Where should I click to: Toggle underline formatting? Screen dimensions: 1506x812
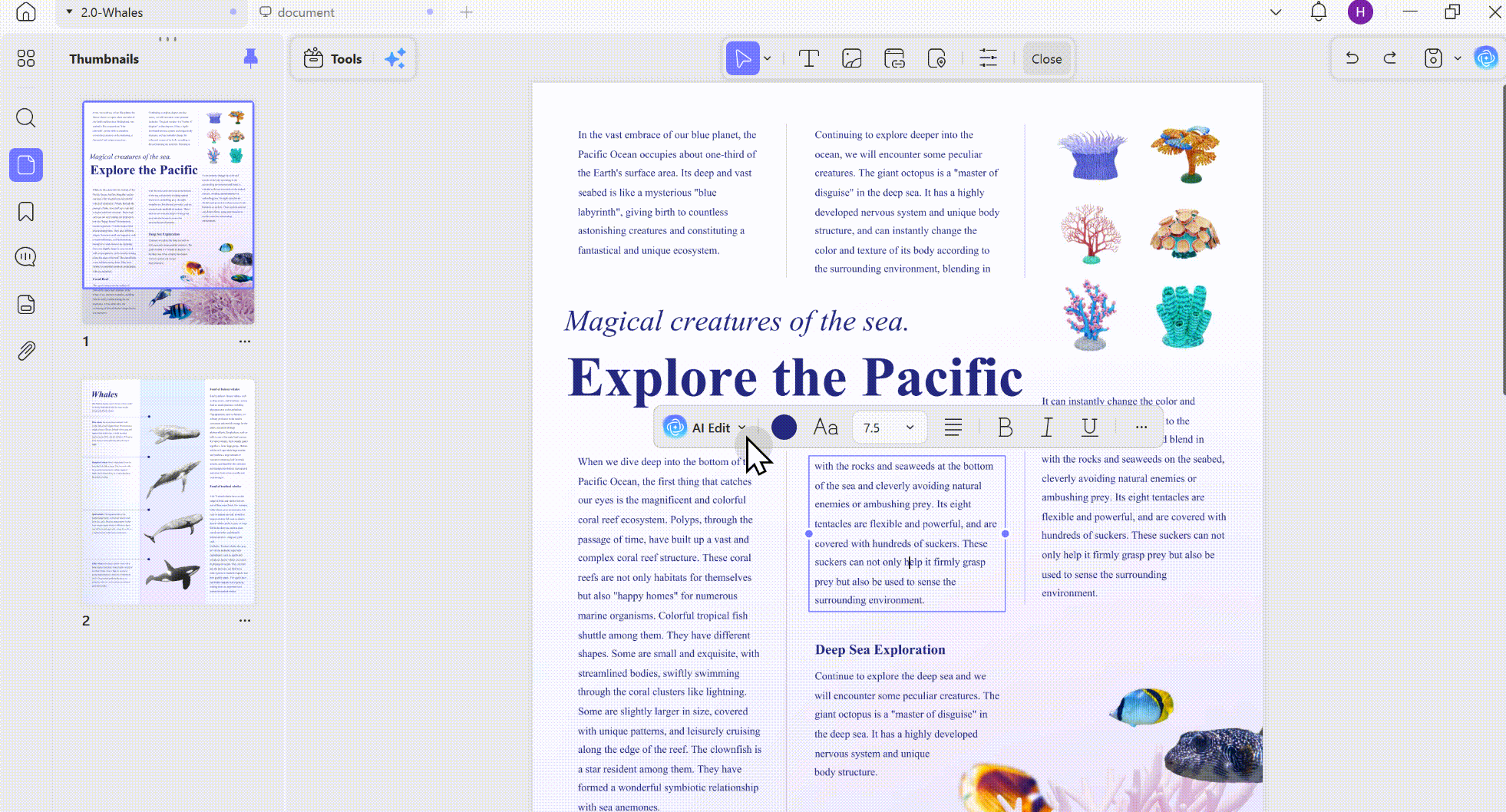(1089, 427)
